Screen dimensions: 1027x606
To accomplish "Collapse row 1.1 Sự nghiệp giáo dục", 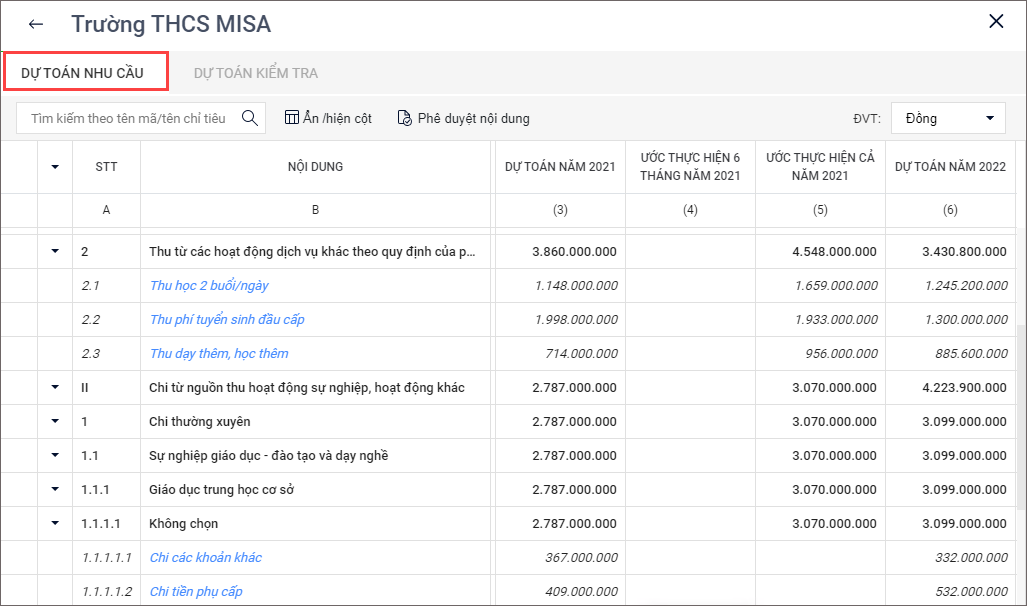I will coord(55,455).
